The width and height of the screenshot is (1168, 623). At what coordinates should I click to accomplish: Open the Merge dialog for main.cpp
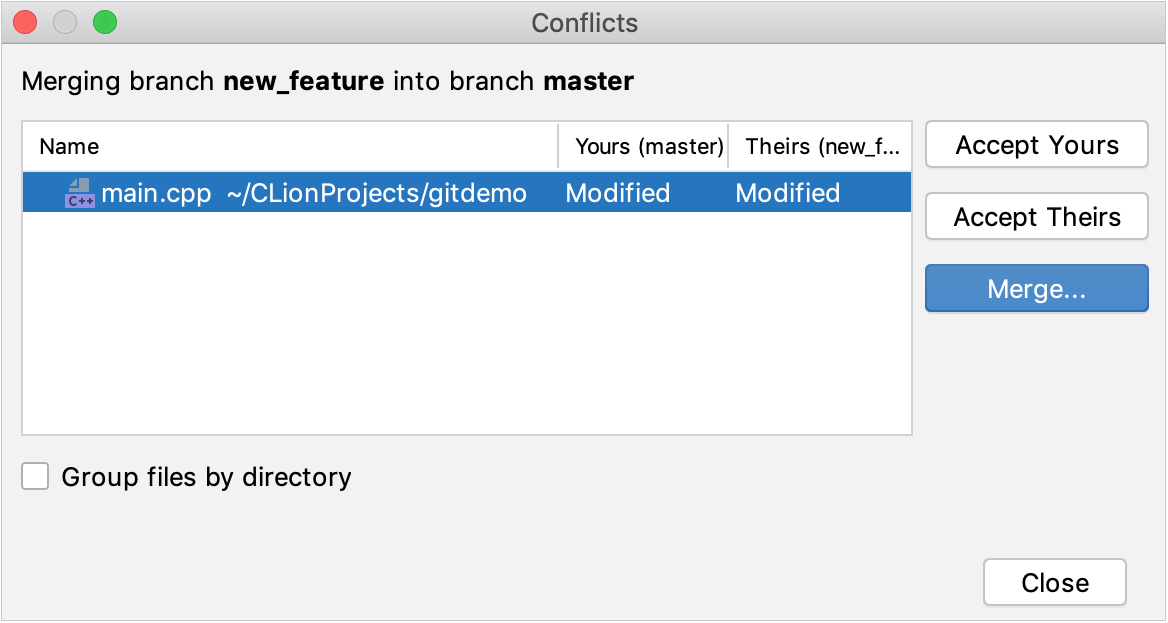coord(1036,288)
